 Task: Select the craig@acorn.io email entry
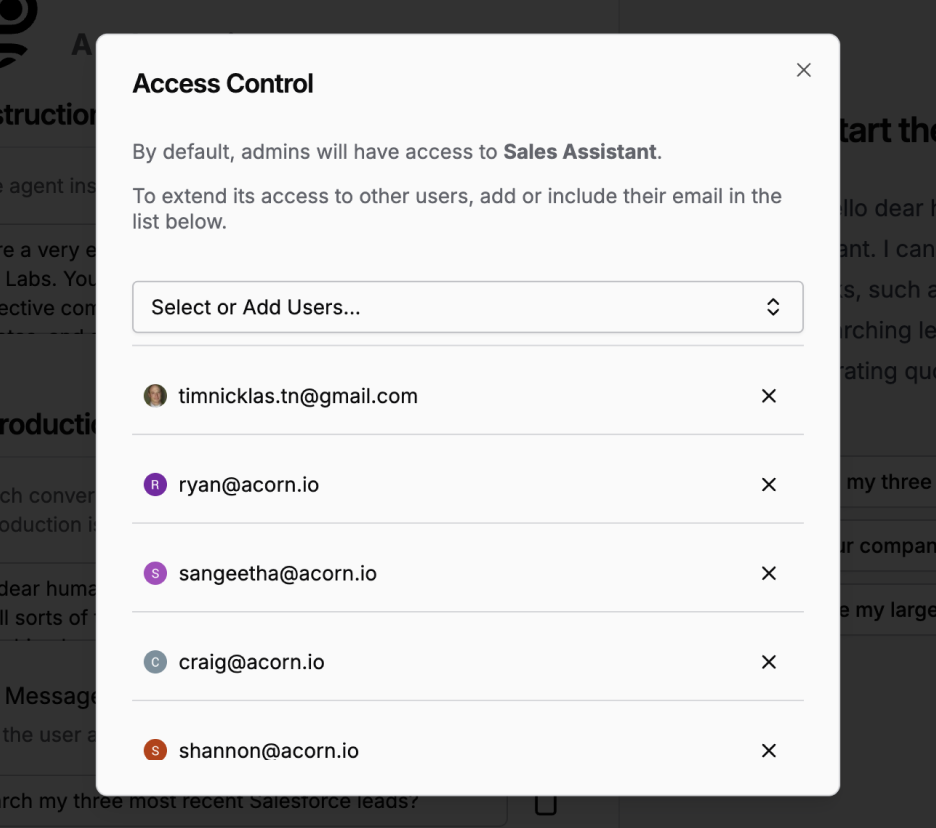tap(251, 662)
